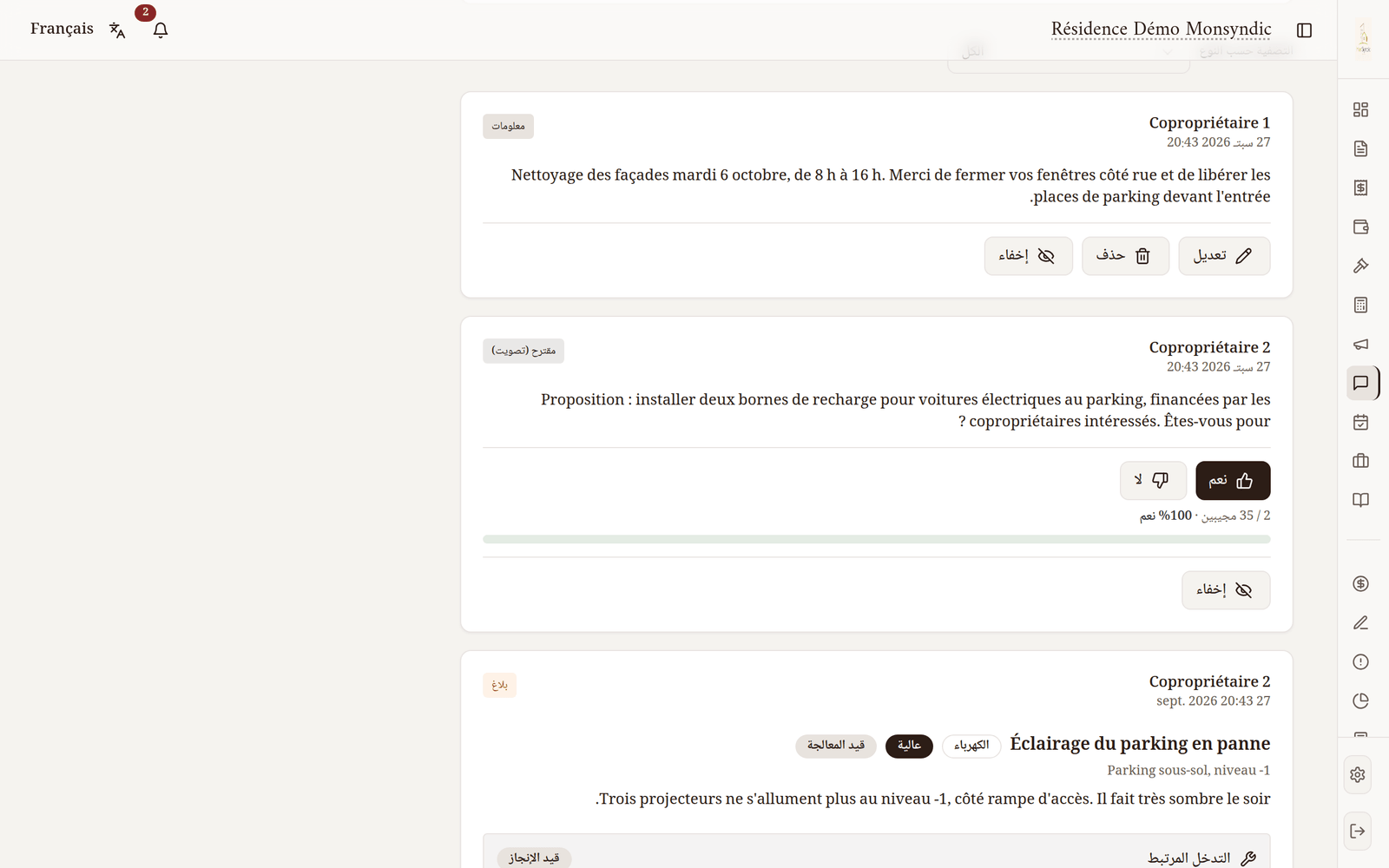Click the قيد الإنجاز status badge
1389x868 pixels.
pos(534,858)
